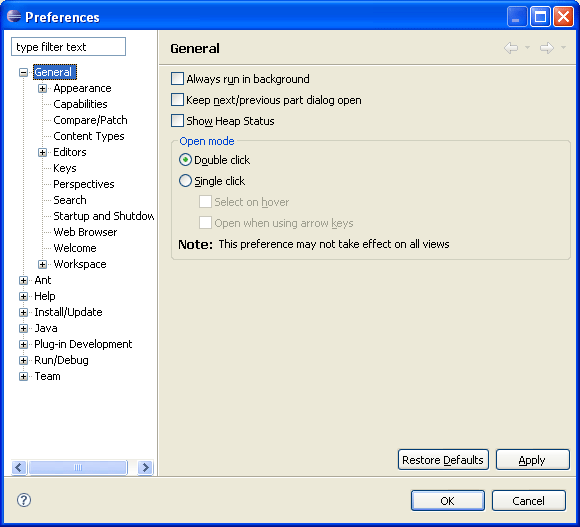The height and width of the screenshot is (527, 580).
Task: Select Single click open mode
Action: pyautogui.click(x=185, y=181)
